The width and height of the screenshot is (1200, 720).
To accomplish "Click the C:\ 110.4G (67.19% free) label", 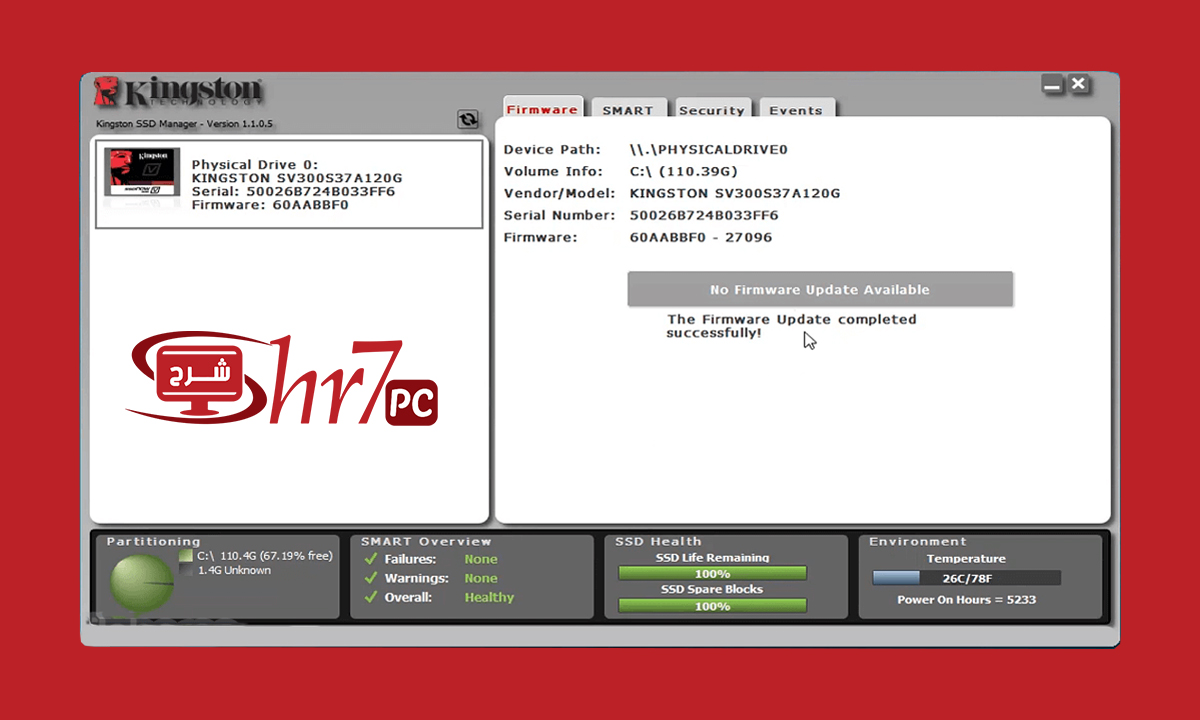I will point(265,556).
